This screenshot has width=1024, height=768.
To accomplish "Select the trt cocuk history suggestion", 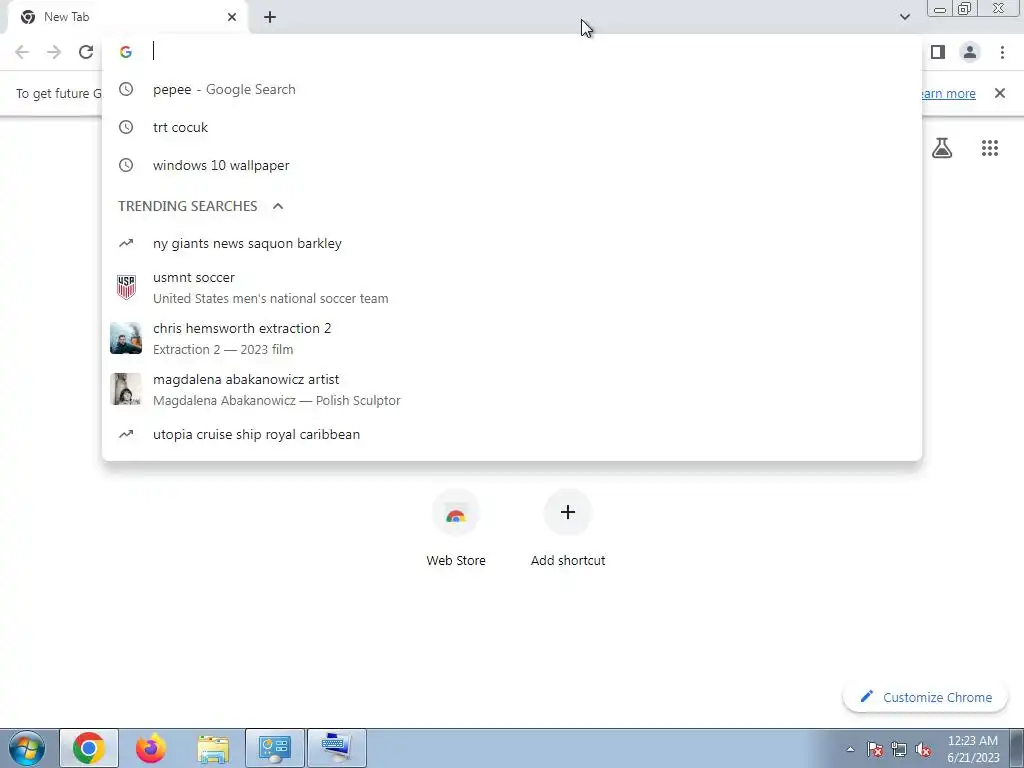I will (512, 127).
